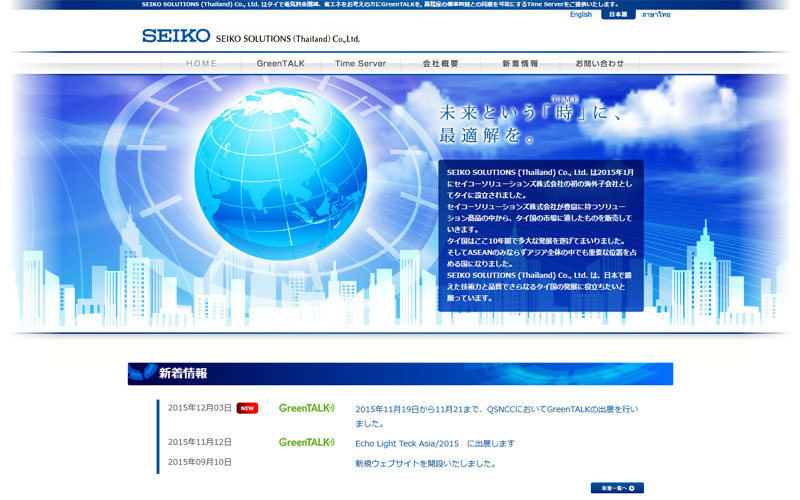This screenshot has height=500, width=800.
Task: Click date text 2015年11月12日
Action: click(199, 442)
